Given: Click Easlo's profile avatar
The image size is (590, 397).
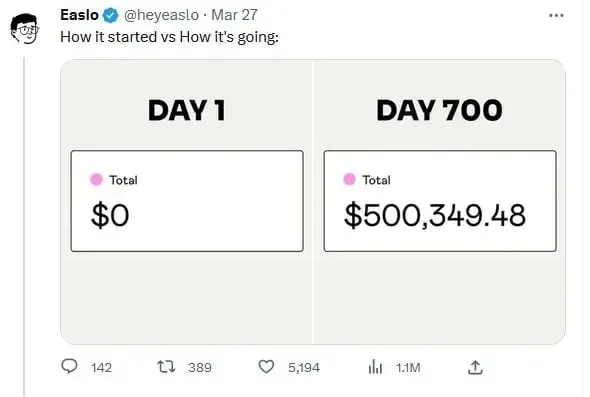Looking at the screenshot, I should pos(24,29).
